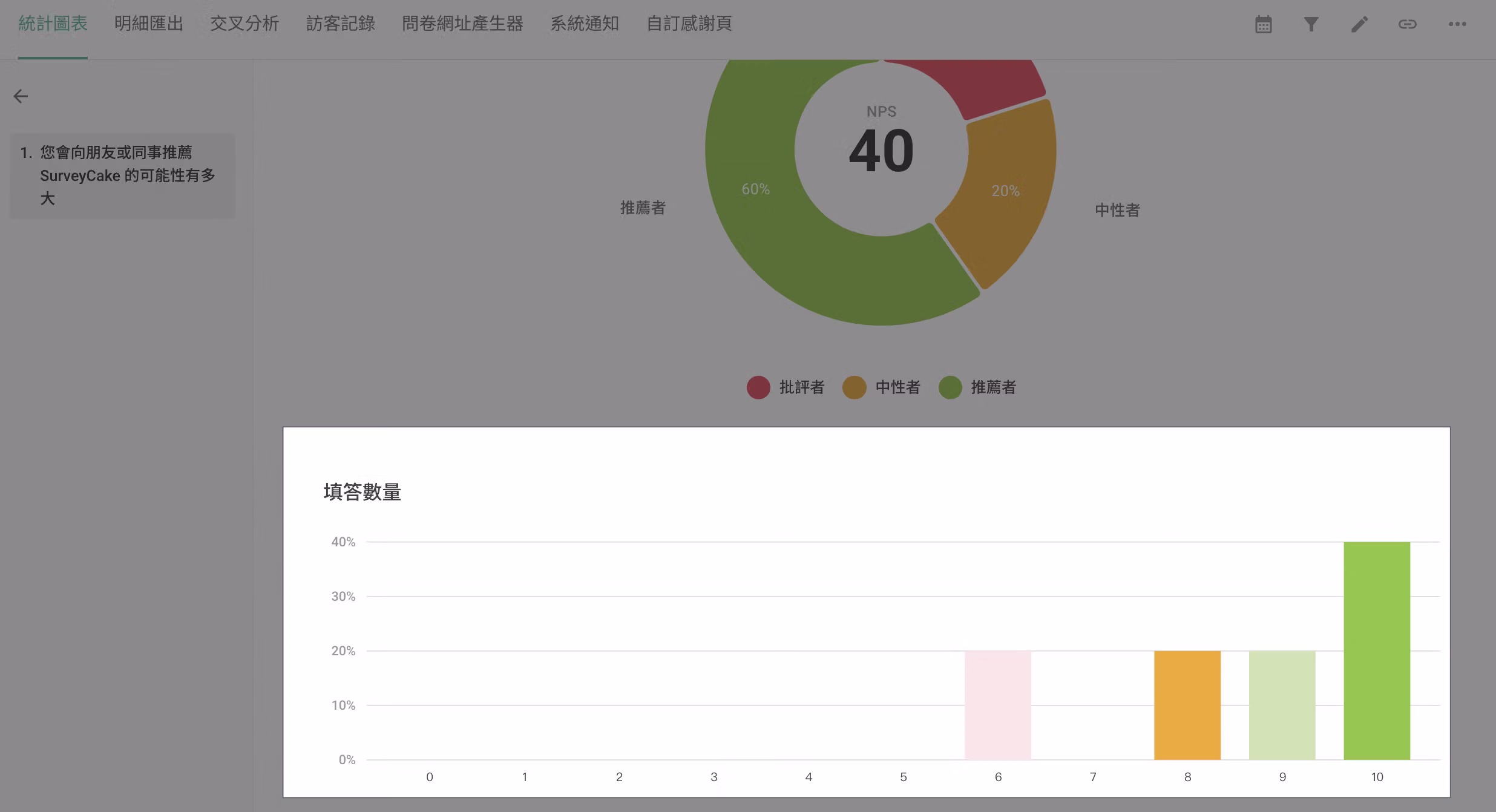Click the orange 20% donut segment
1496x812 pixels.
(x=1006, y=191)
